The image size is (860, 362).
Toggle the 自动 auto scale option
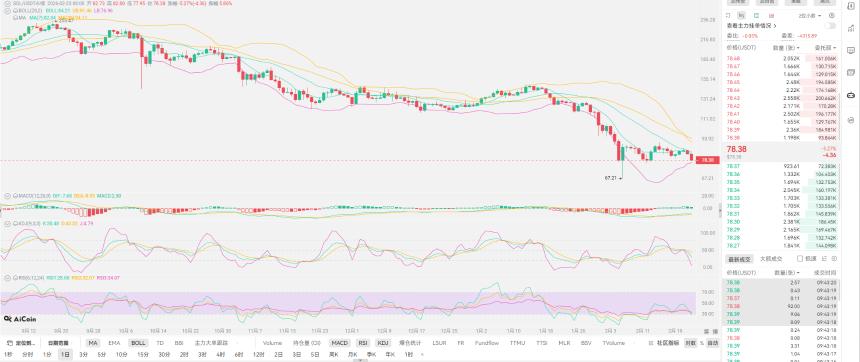712,343
